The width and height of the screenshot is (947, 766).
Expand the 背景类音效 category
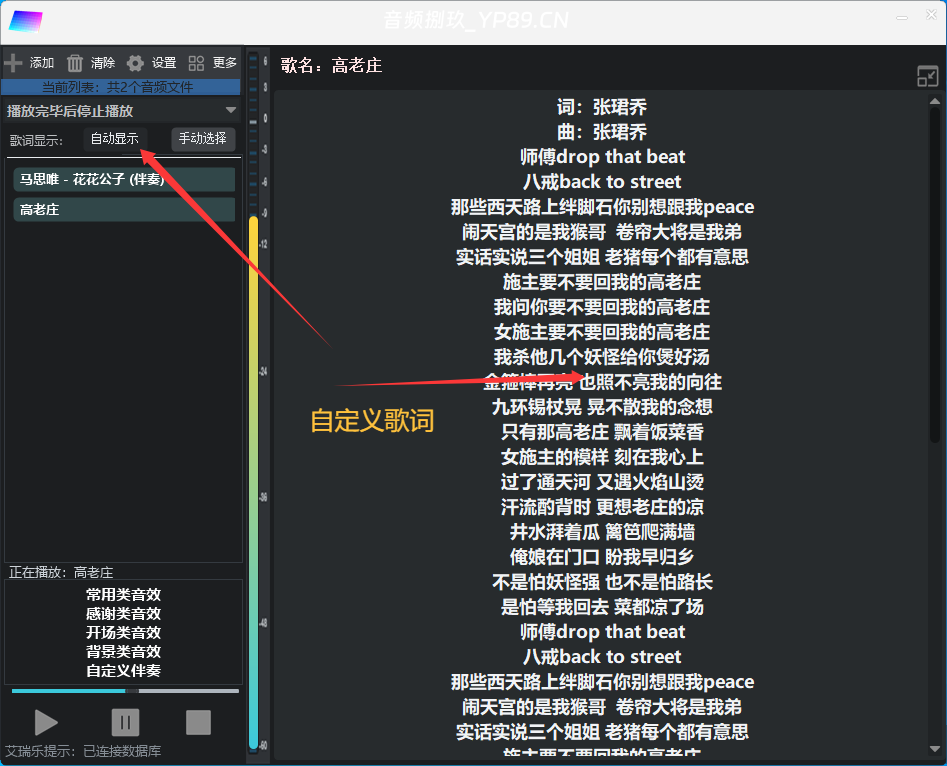coord(124,651)
